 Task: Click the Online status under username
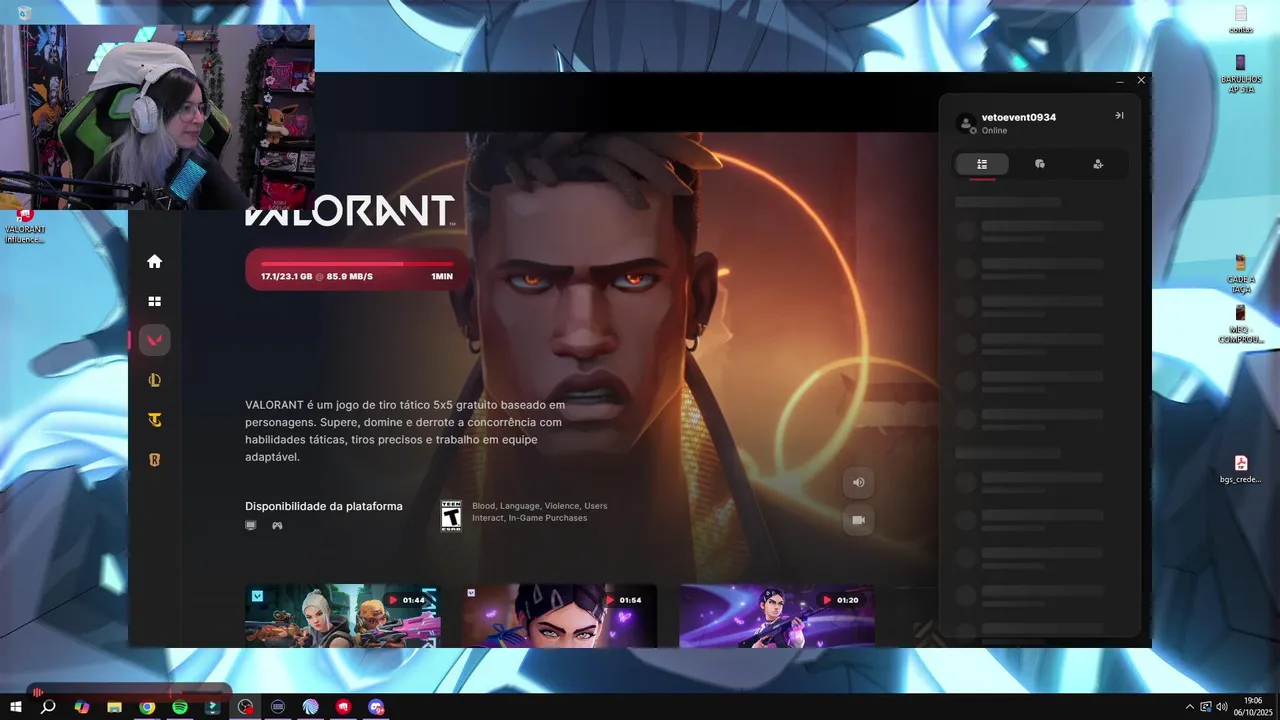(x=994, y=131)
